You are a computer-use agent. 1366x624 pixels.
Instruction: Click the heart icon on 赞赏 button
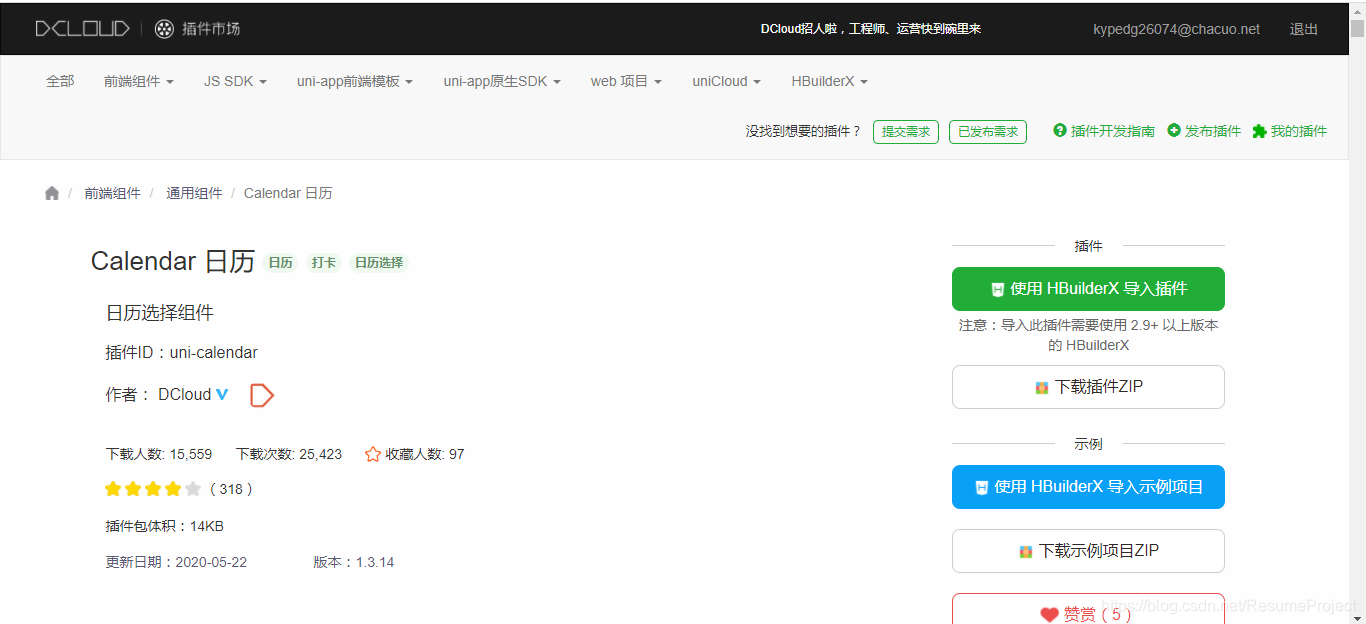(1049, 615)
